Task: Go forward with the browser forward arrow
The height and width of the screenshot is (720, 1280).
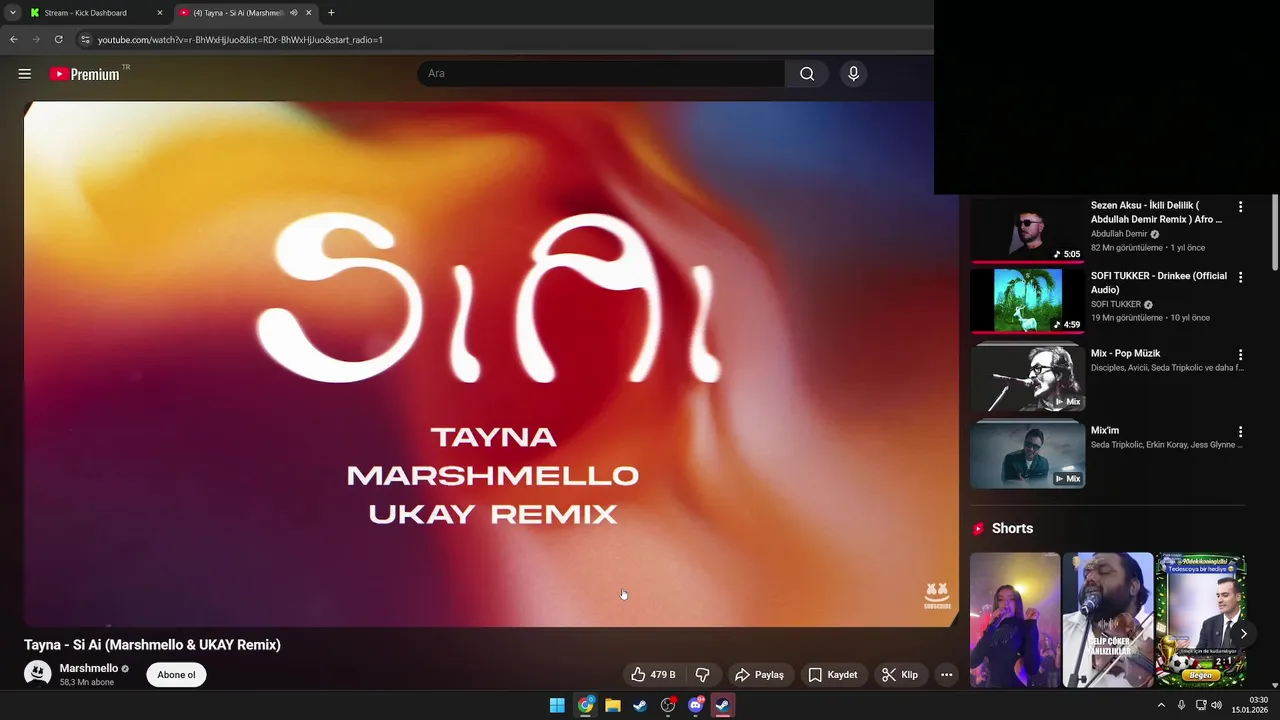Action: (36, 39)
